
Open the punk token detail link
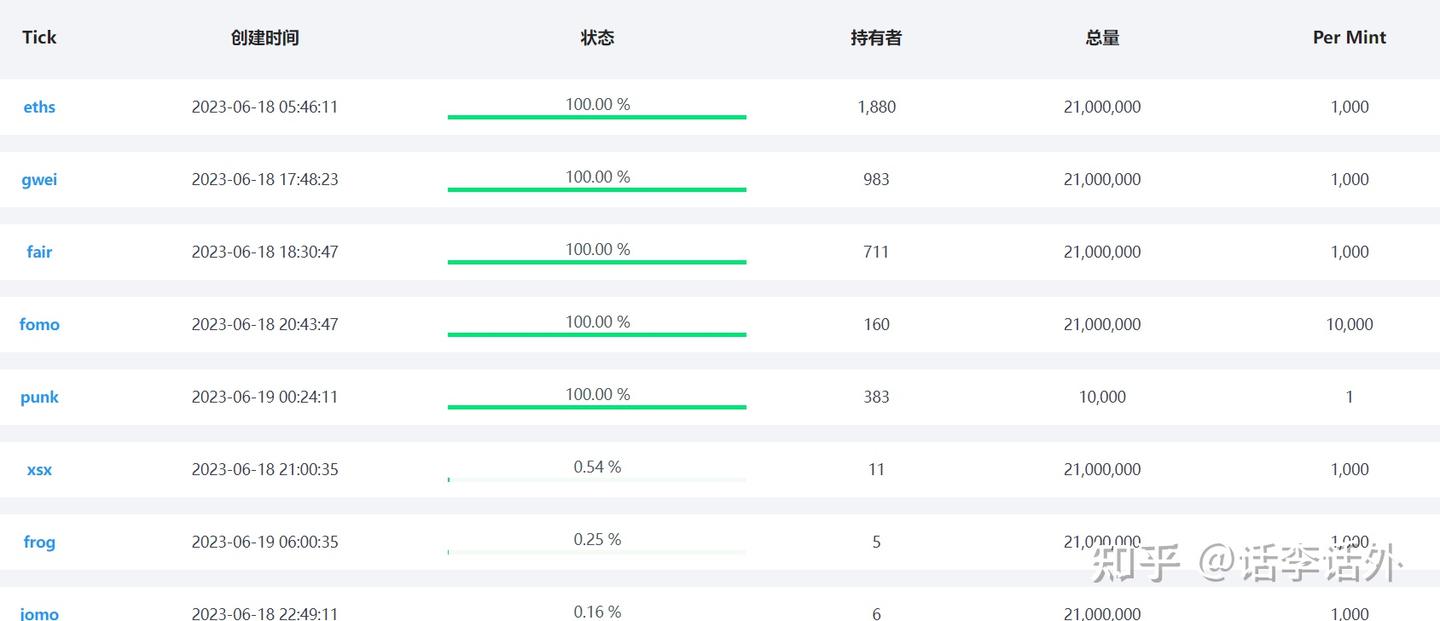(x=39, y=396)
